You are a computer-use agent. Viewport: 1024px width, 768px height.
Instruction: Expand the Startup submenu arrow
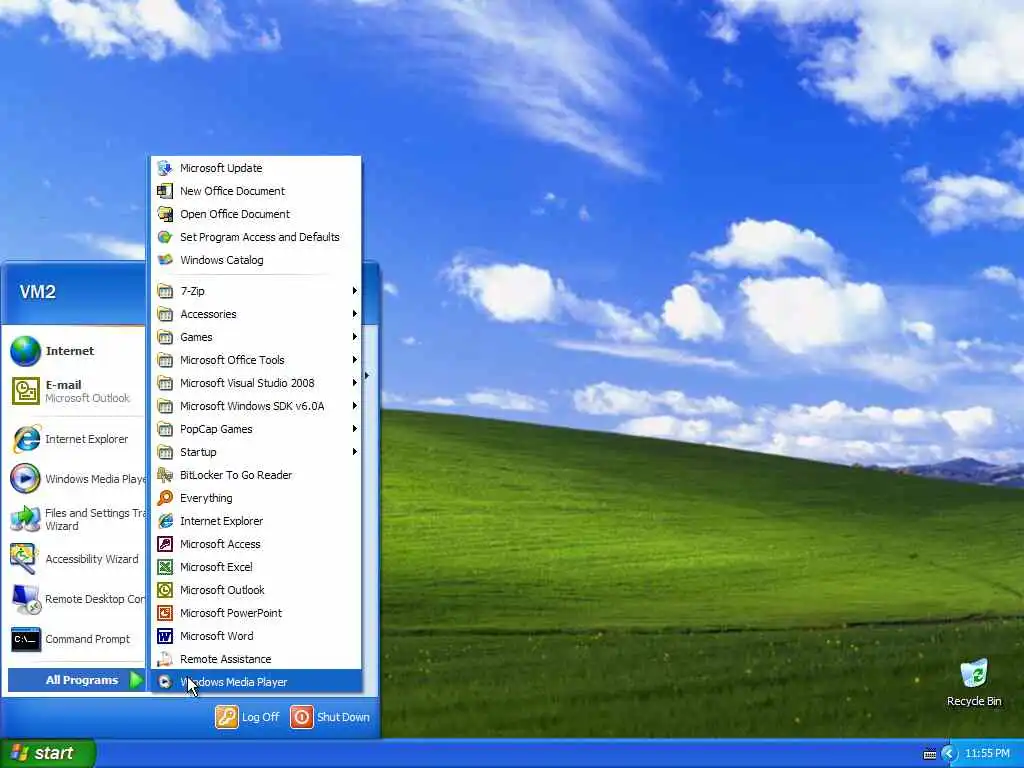pos(355,451)
